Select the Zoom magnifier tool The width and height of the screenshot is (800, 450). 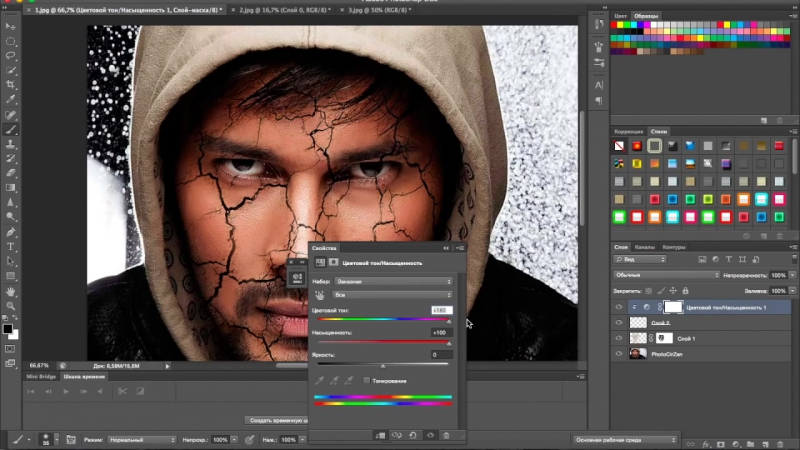click(x=11, y=306)
